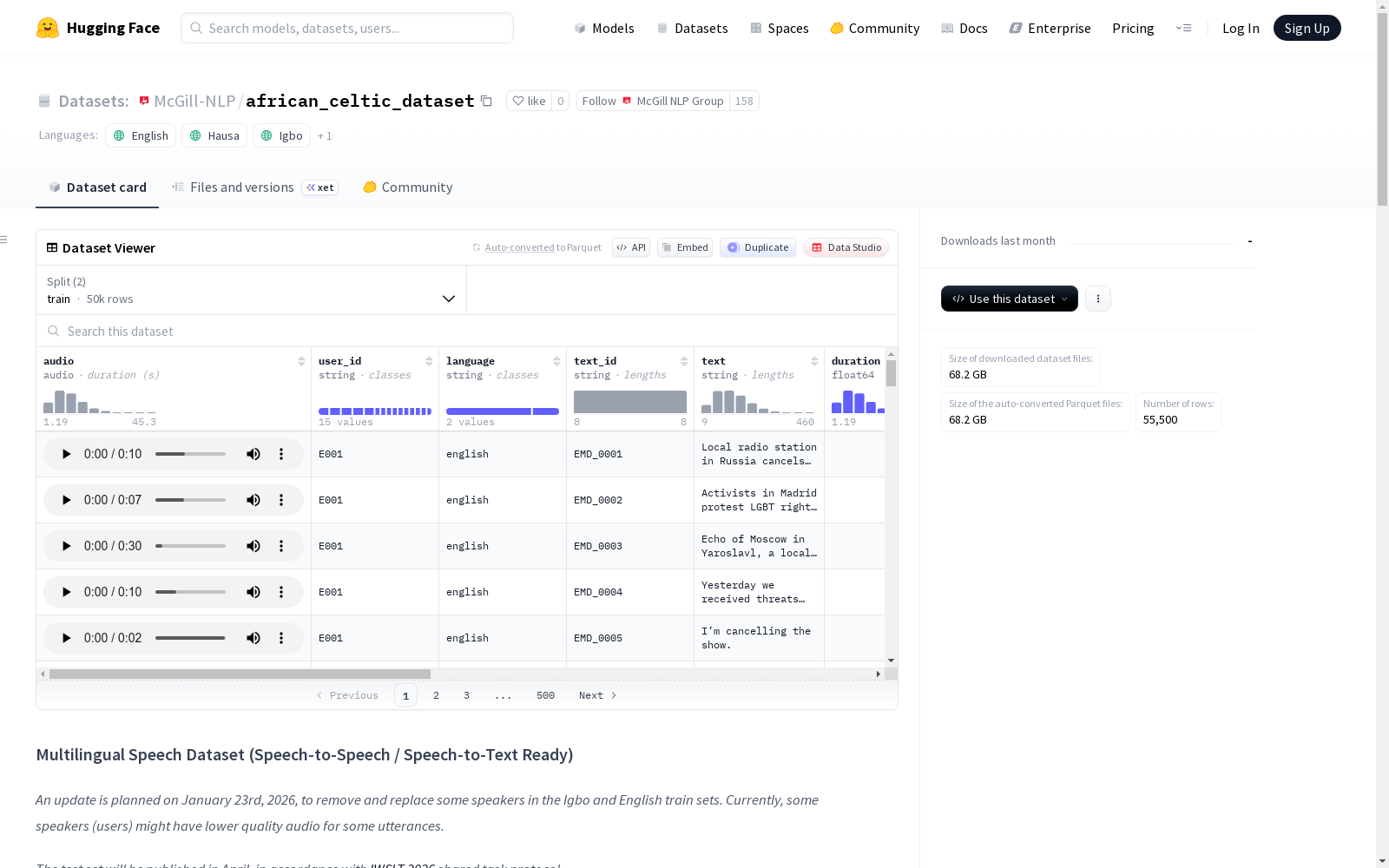The height and width of the screenshot is (868, 1389).
Task: Open the McGill-NLP organization link
Action: tap(194, 102)
